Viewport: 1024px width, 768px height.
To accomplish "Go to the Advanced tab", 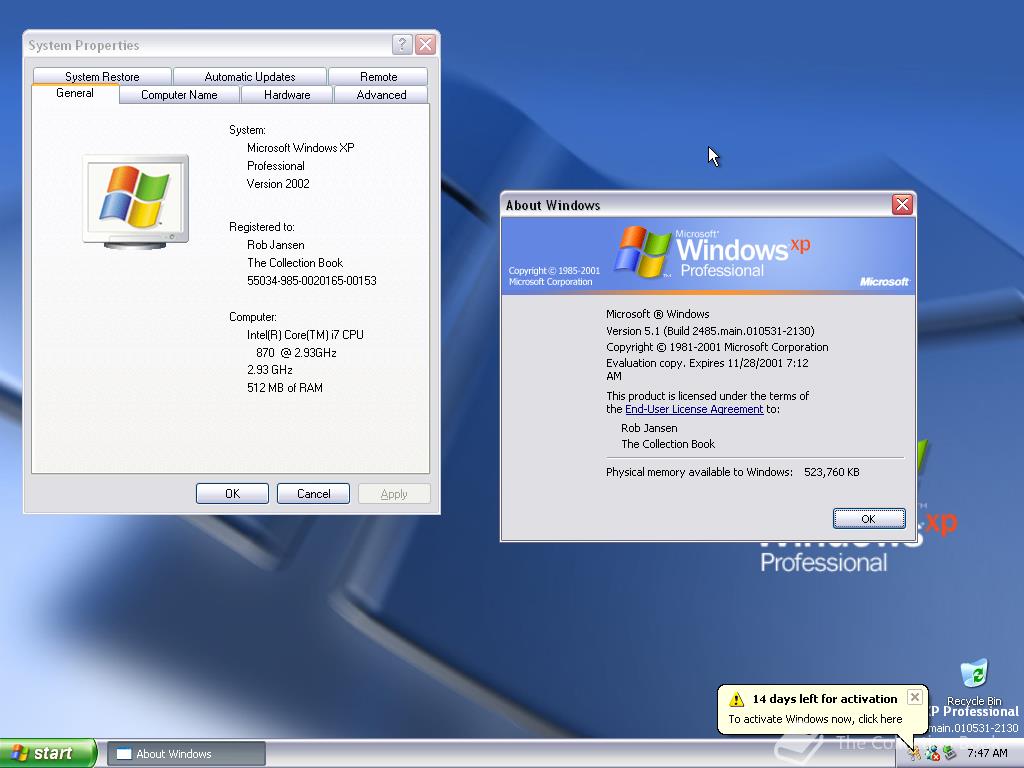I will click(381, 95).
